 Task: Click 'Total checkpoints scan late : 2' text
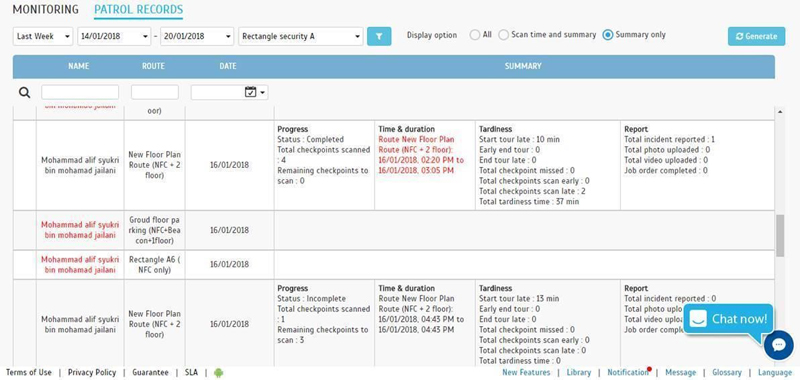click(532, 191)
